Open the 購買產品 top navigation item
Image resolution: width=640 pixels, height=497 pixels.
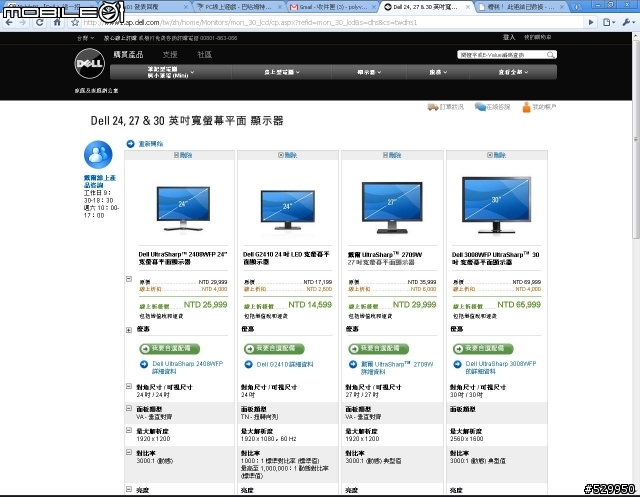pyautogui.click(x=128, y=54)
